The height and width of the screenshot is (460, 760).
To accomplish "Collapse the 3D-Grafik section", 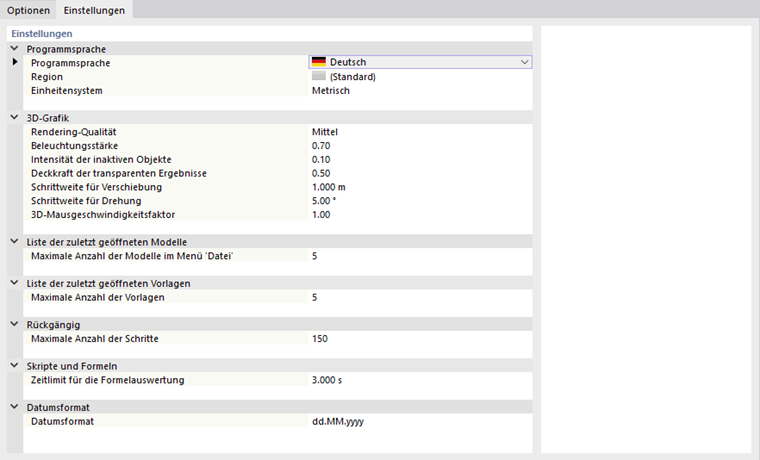I will click(15, 117).
